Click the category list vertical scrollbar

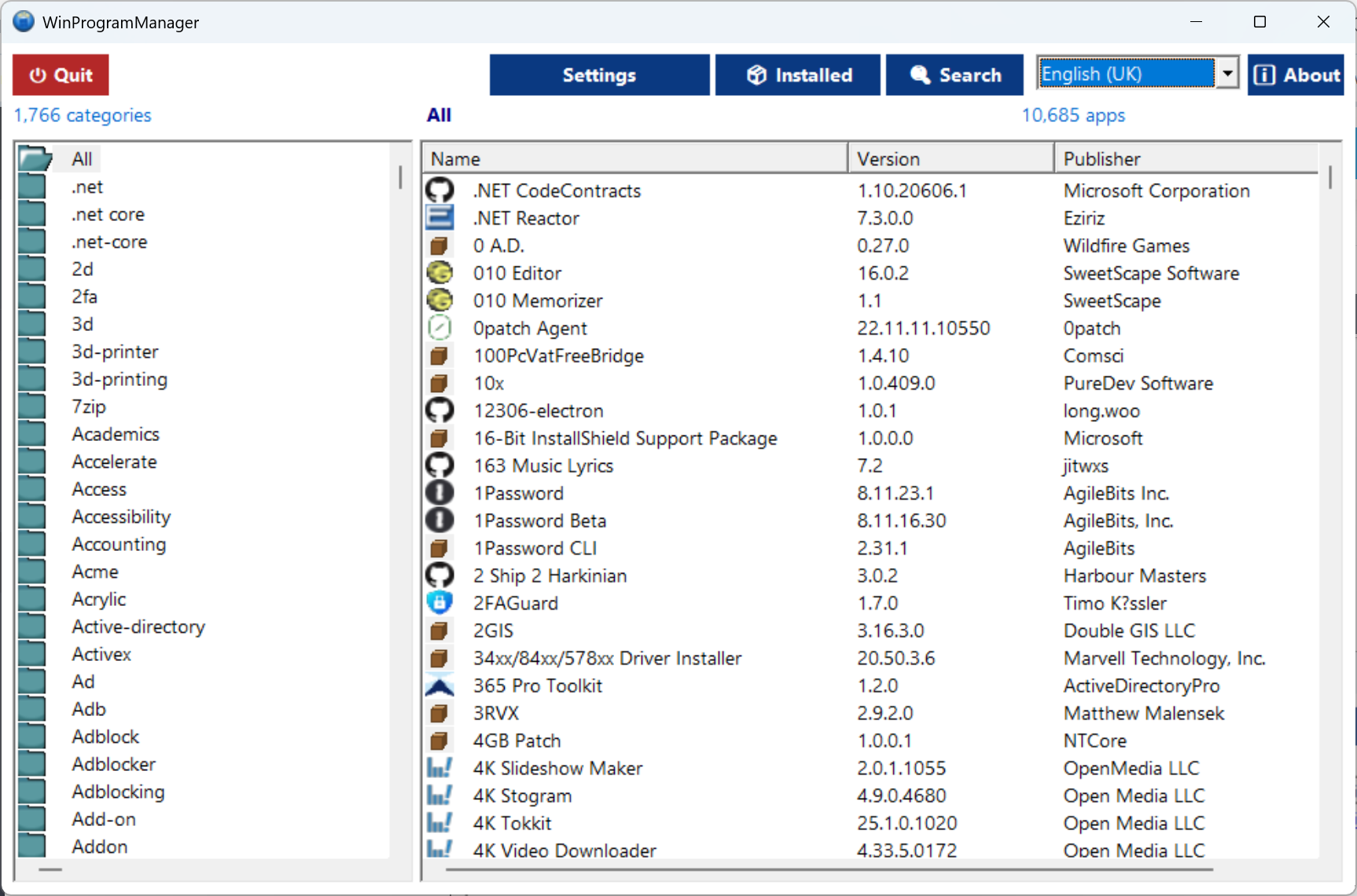point(400,177)
